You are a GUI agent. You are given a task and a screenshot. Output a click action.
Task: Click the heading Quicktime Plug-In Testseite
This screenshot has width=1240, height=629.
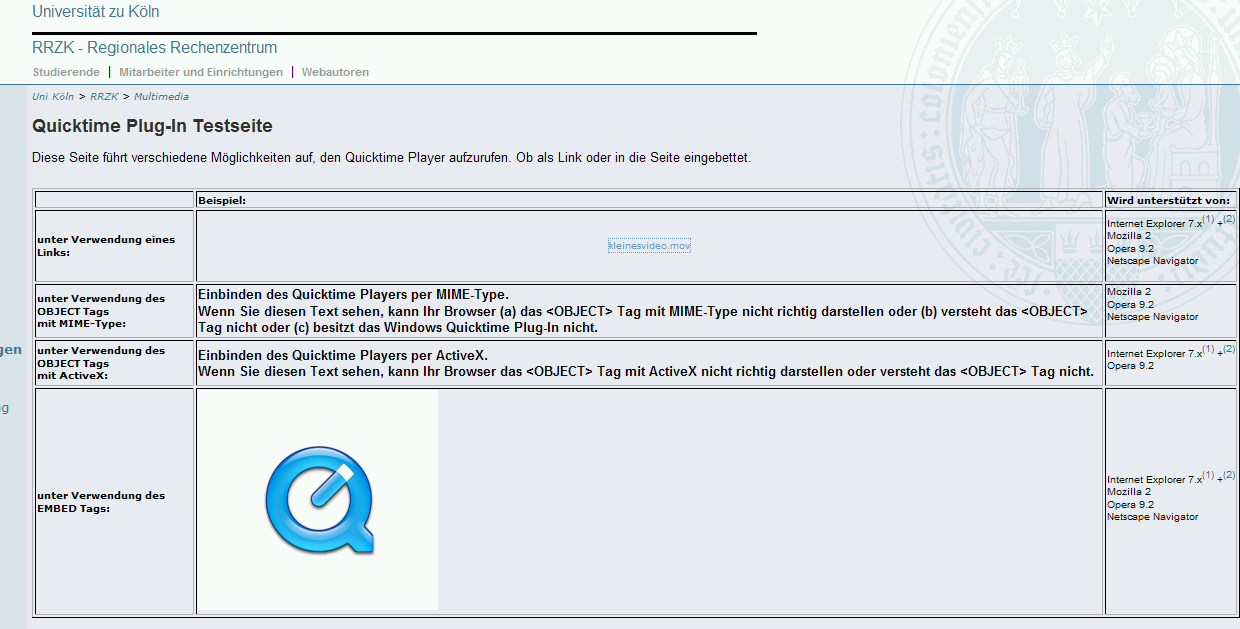152,126
